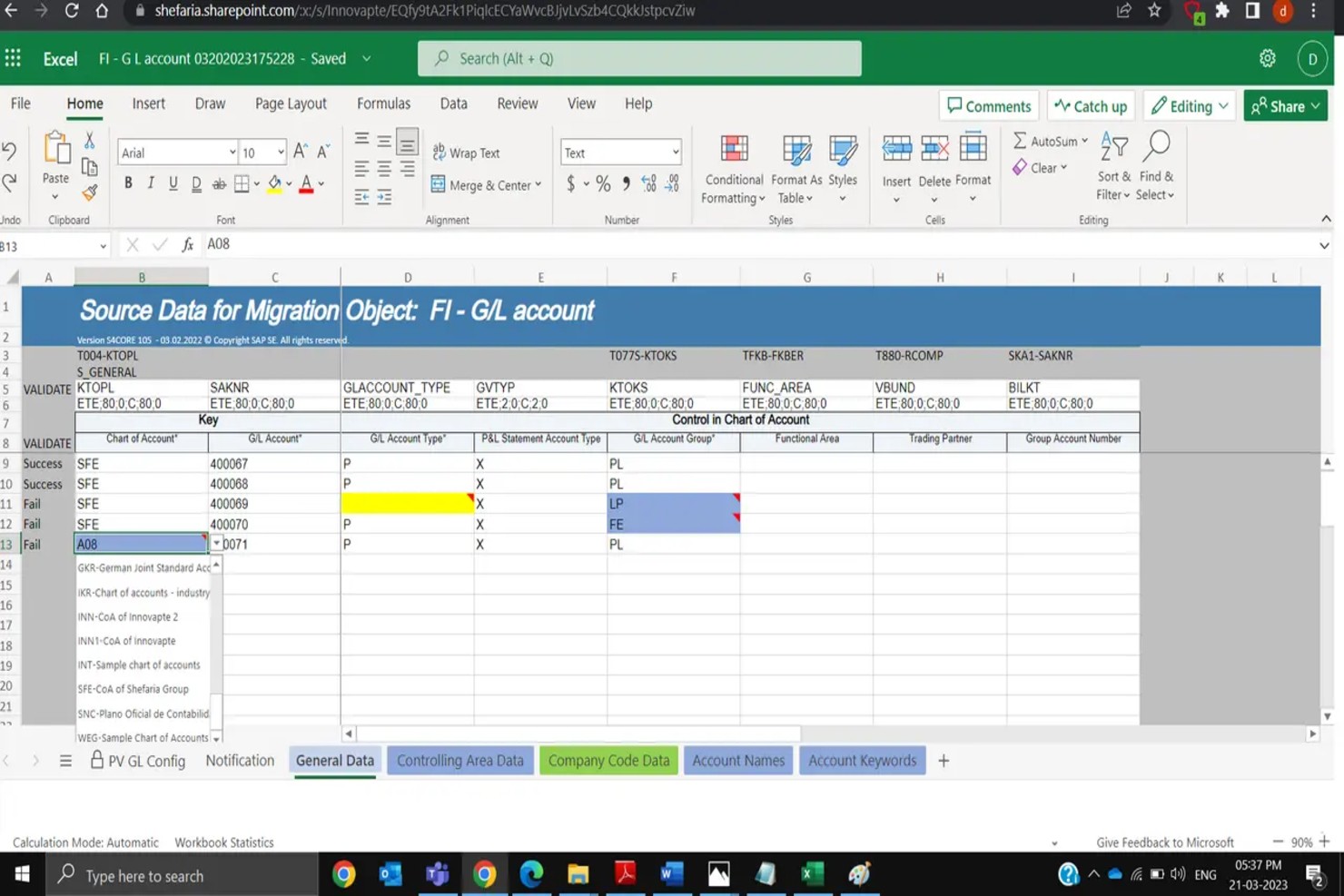Click the Copy icon in Clipboard group
The width and height of the screenshot is (1344, 896).
coord(89,167)
